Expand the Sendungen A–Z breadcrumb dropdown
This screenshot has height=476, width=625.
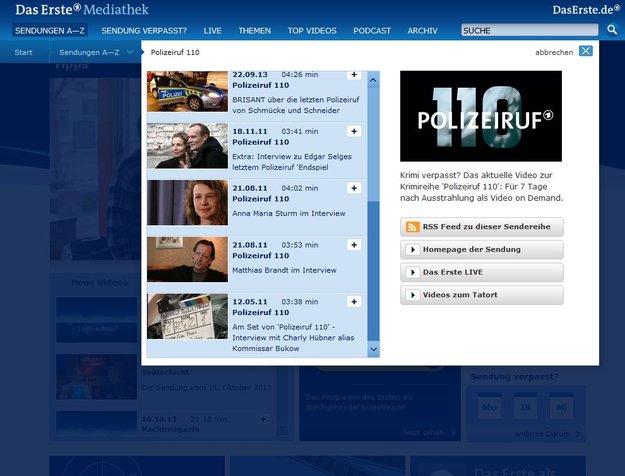point(130,52)
